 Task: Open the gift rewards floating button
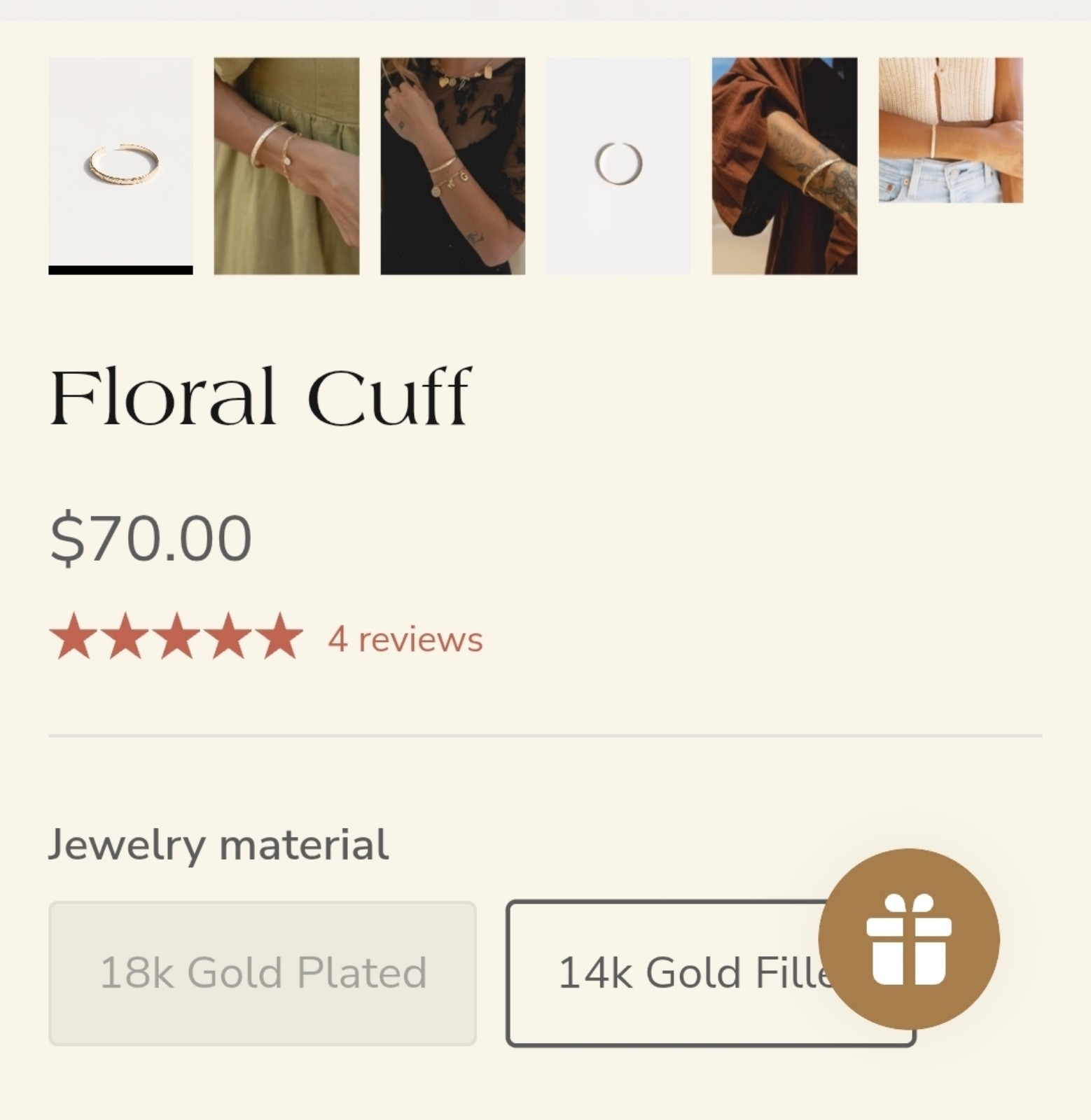pyautogui.click(x=909, y=939)
